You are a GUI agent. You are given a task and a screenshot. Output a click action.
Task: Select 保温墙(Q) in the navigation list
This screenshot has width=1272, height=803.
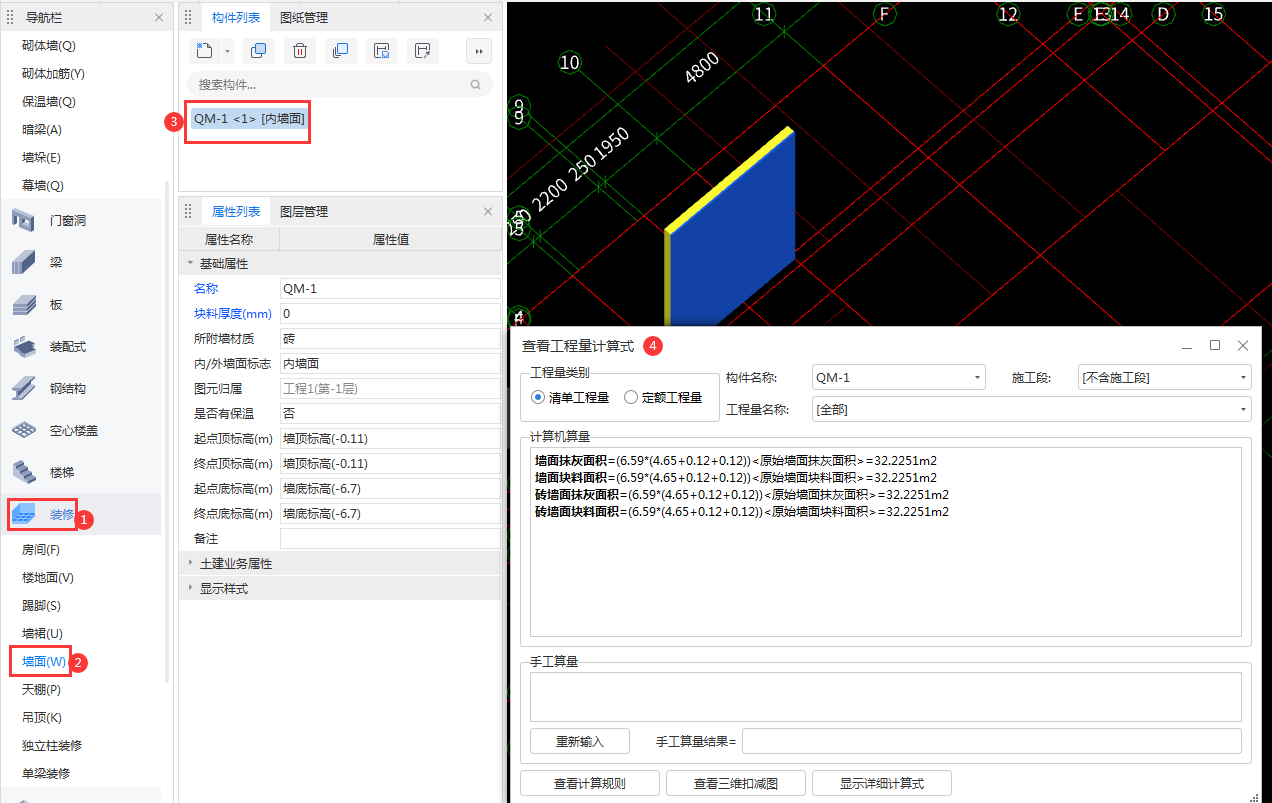tap(49, 101)
